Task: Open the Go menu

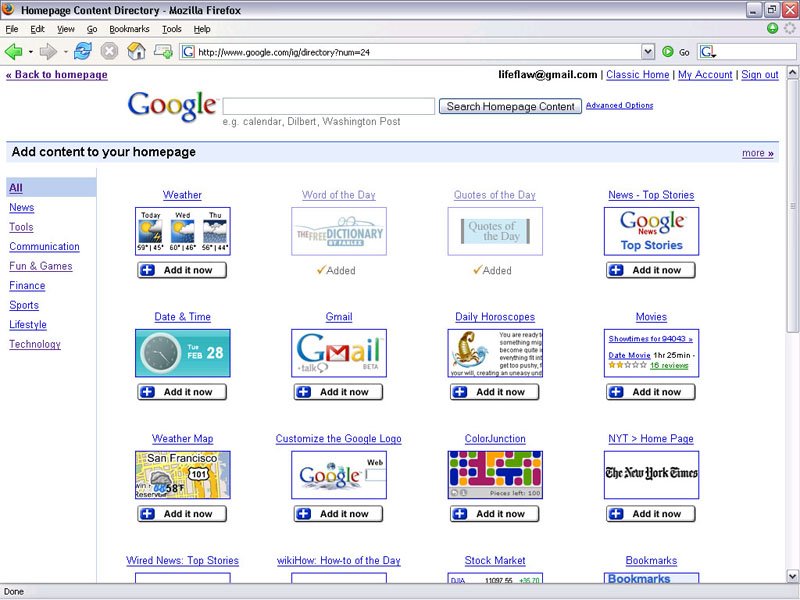Action: [92, 29]
